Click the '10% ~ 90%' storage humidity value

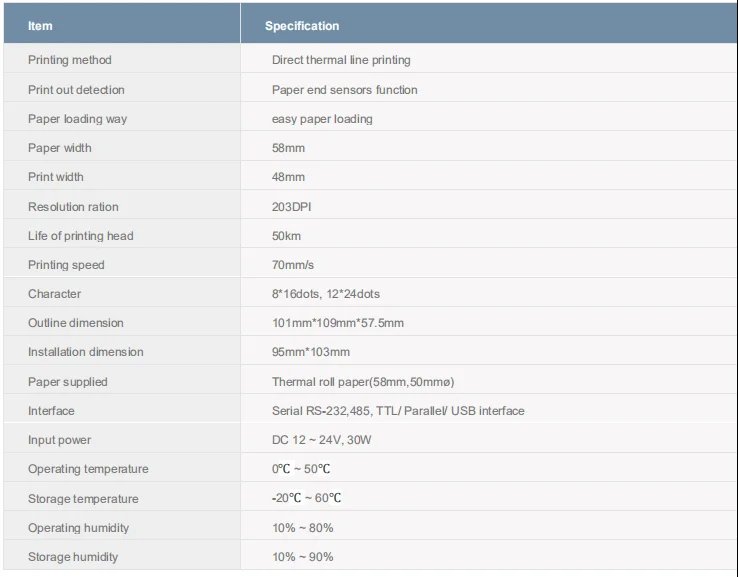click(x=302, y=557)
